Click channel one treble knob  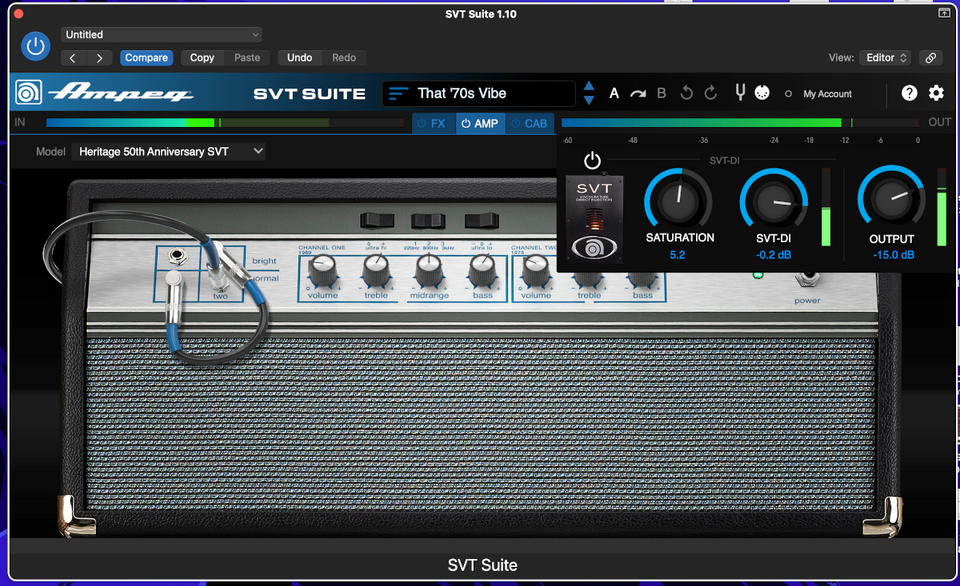click(x=376, y=271)
